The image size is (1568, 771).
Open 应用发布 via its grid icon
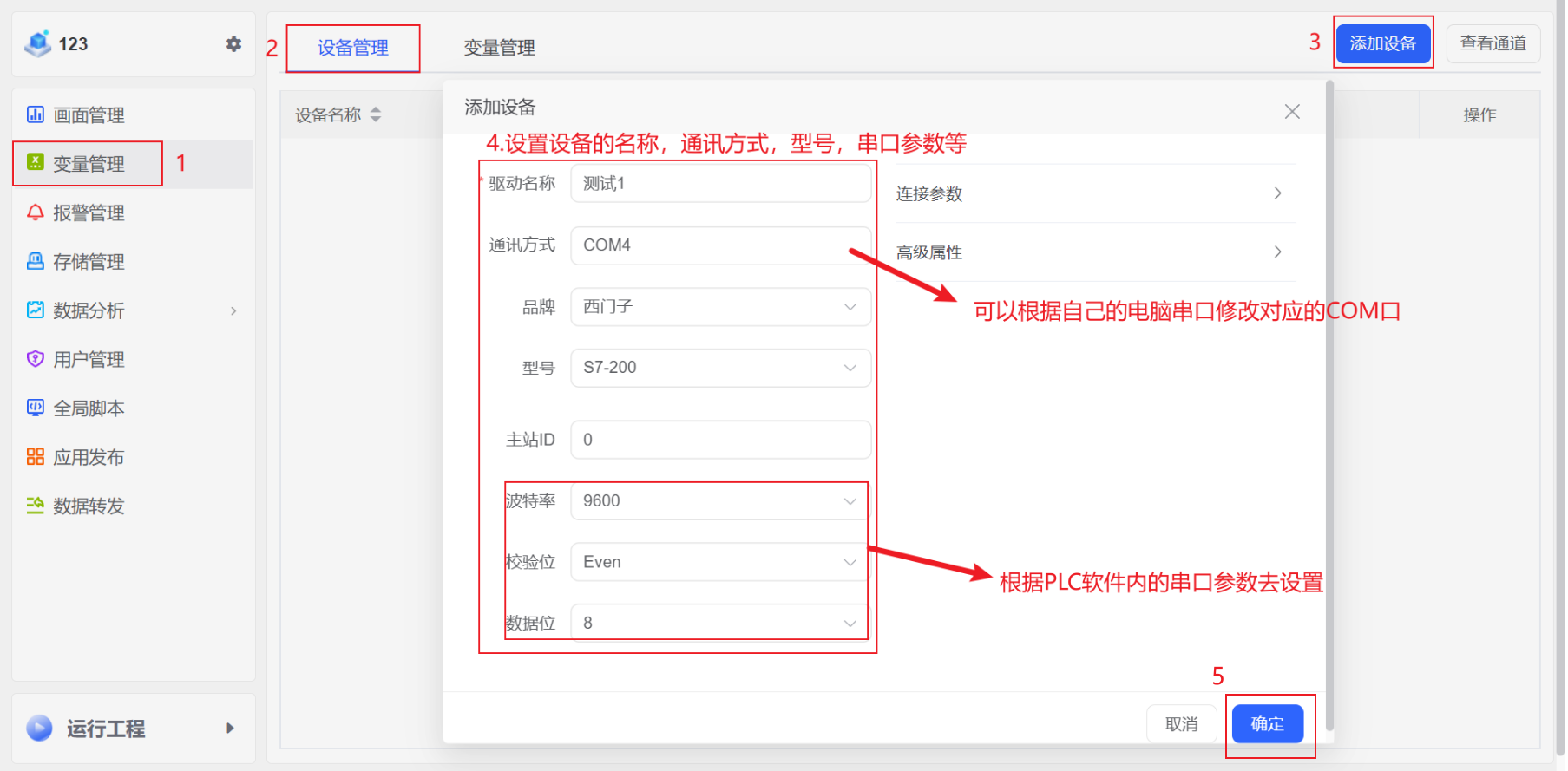tap(36, 457)
